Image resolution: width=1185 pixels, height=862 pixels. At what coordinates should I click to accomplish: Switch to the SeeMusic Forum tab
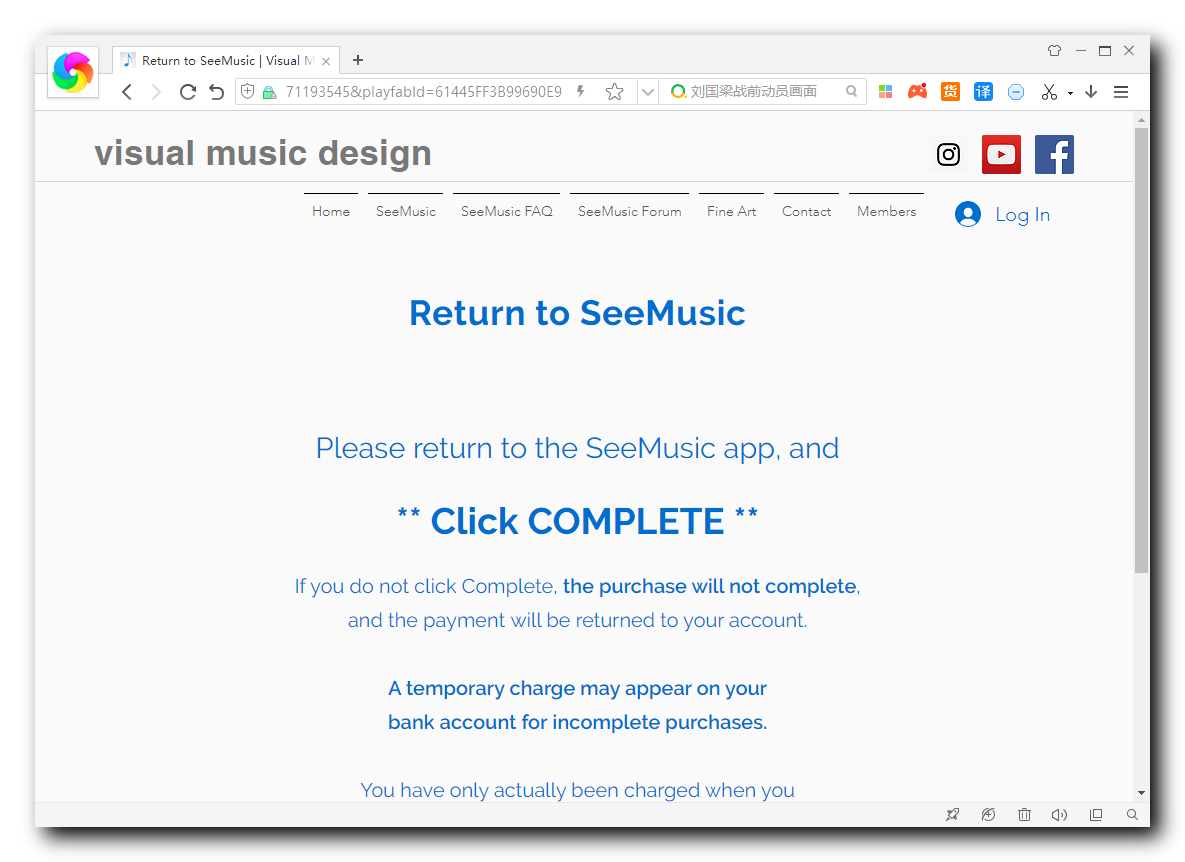(629, 211)
